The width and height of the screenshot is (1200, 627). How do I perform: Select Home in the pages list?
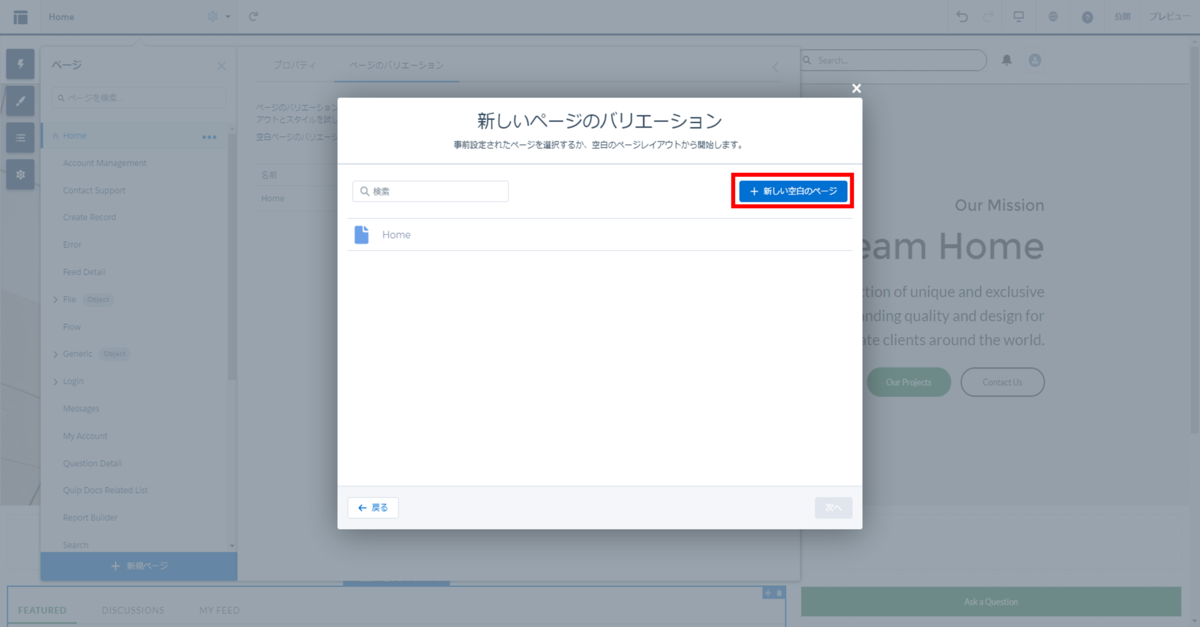click(x=75, y=136)
